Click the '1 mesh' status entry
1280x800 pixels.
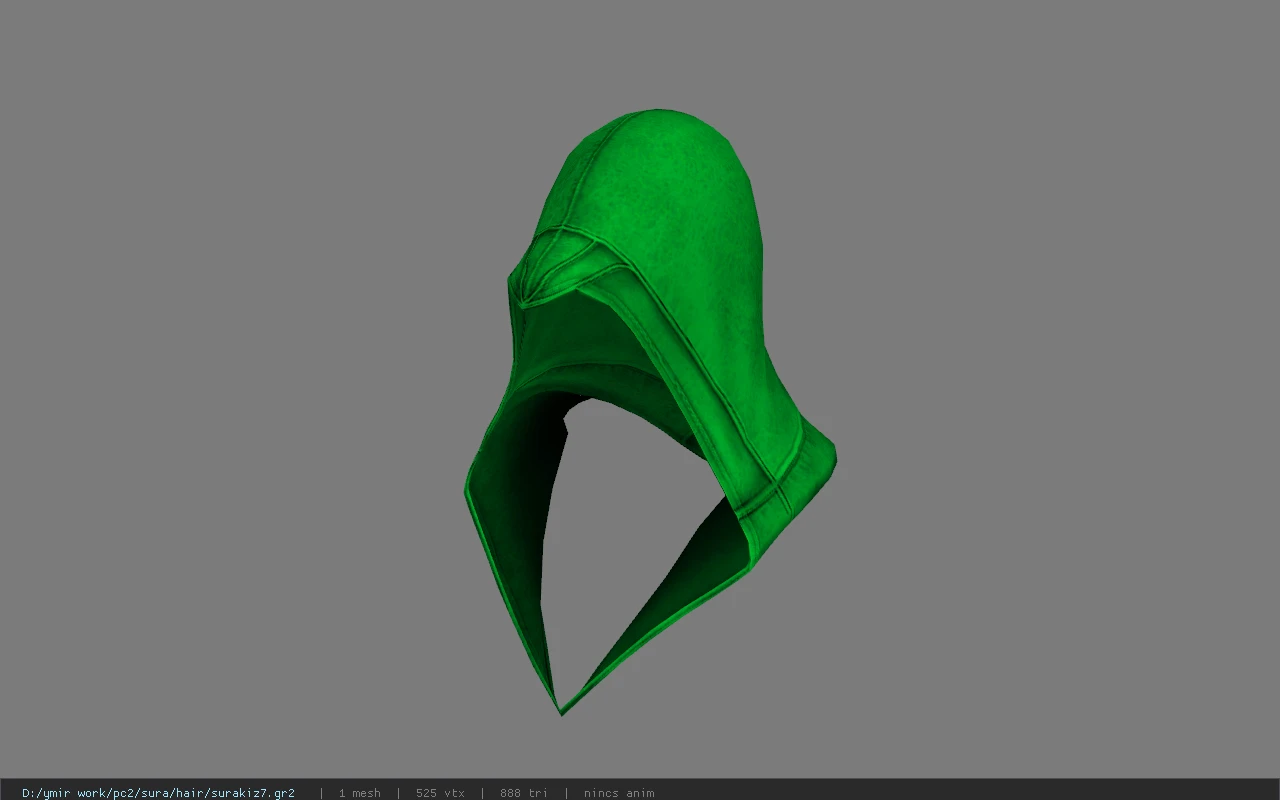coord(359,793)
